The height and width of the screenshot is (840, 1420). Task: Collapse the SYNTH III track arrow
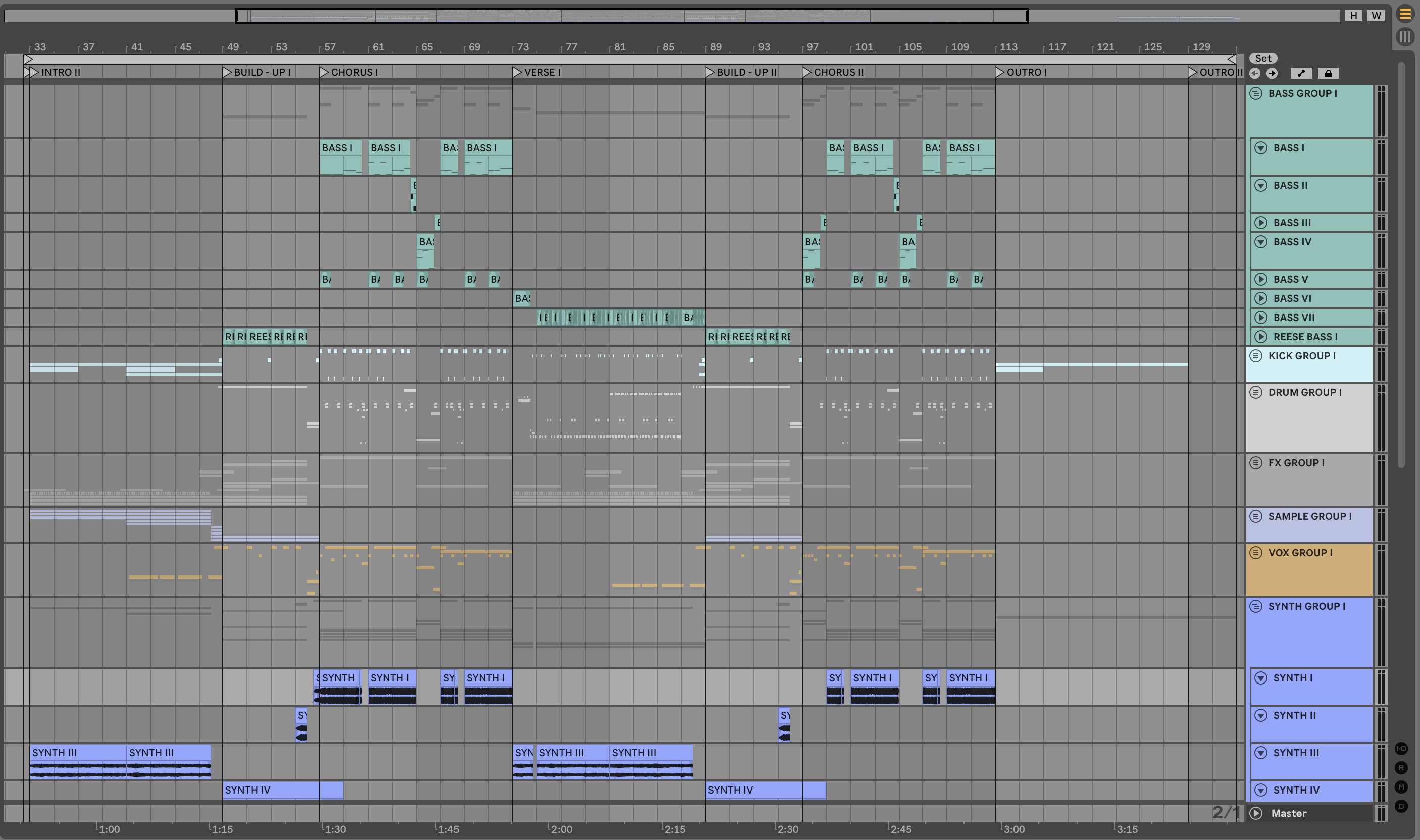(1261, 753)
